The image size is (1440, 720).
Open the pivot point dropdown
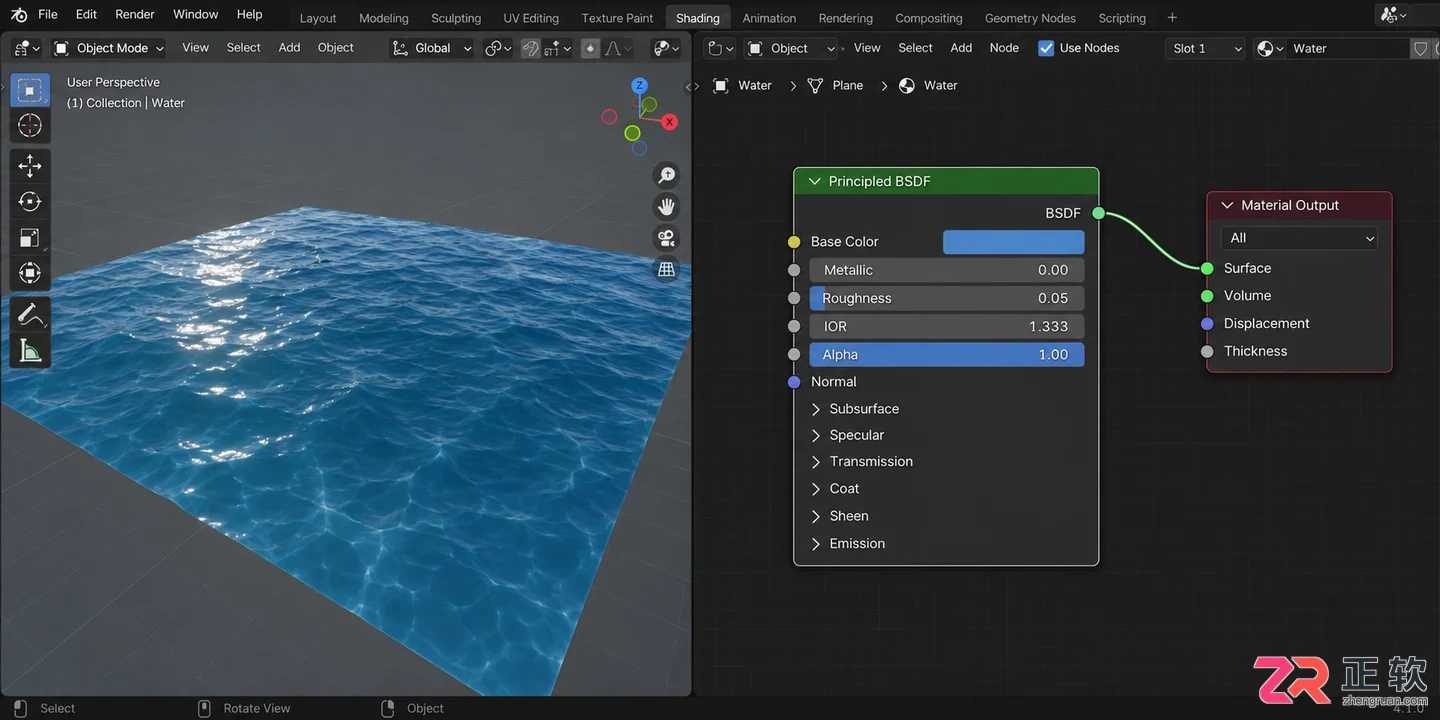coord(497,48)
